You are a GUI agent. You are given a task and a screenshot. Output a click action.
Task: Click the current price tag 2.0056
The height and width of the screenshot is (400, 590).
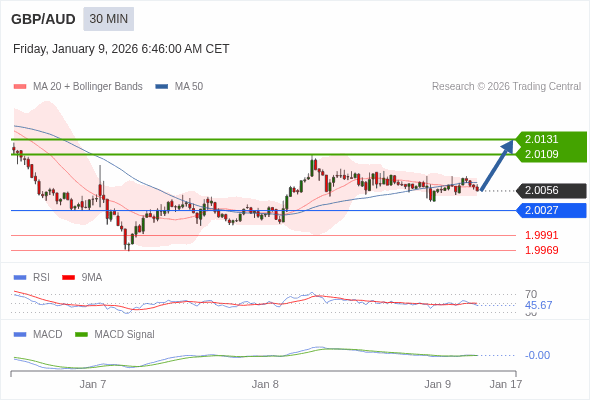point(552,190)
